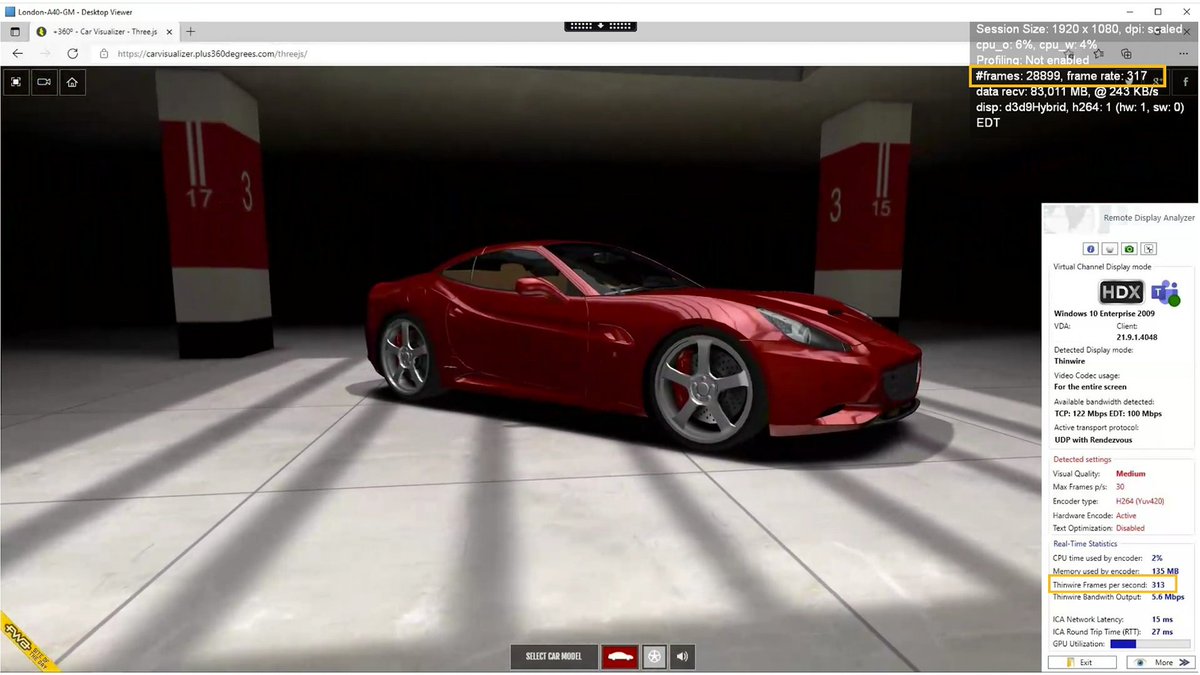Expand the Desktop Viewer toolbar handle
The width and height of the screenshot is (1200, 675).
(x=600, y=26)
